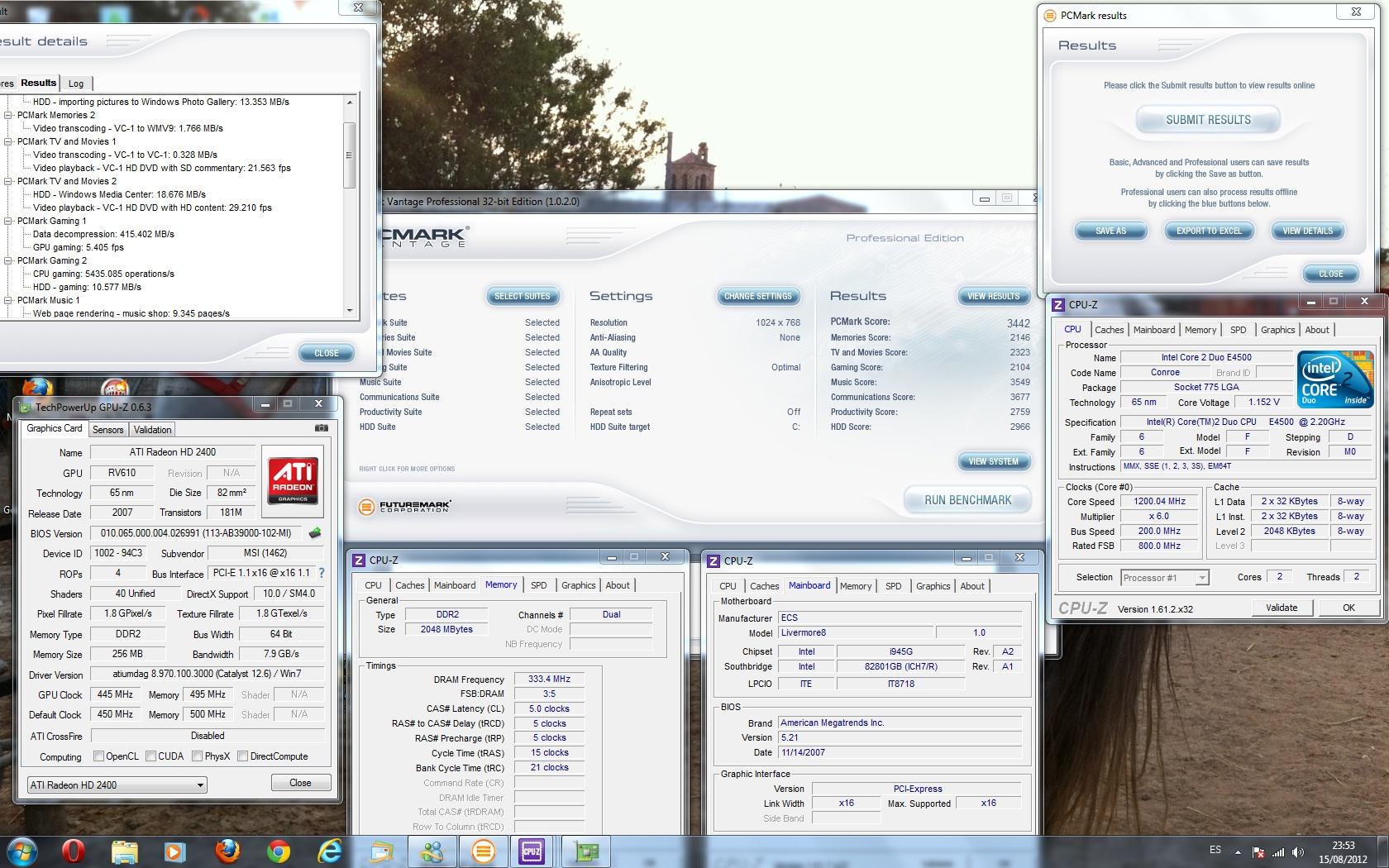Switch to PCMark Vantage taskbar icon
The width and height of the screenshot is (1389, 868).
pos(483,851)
